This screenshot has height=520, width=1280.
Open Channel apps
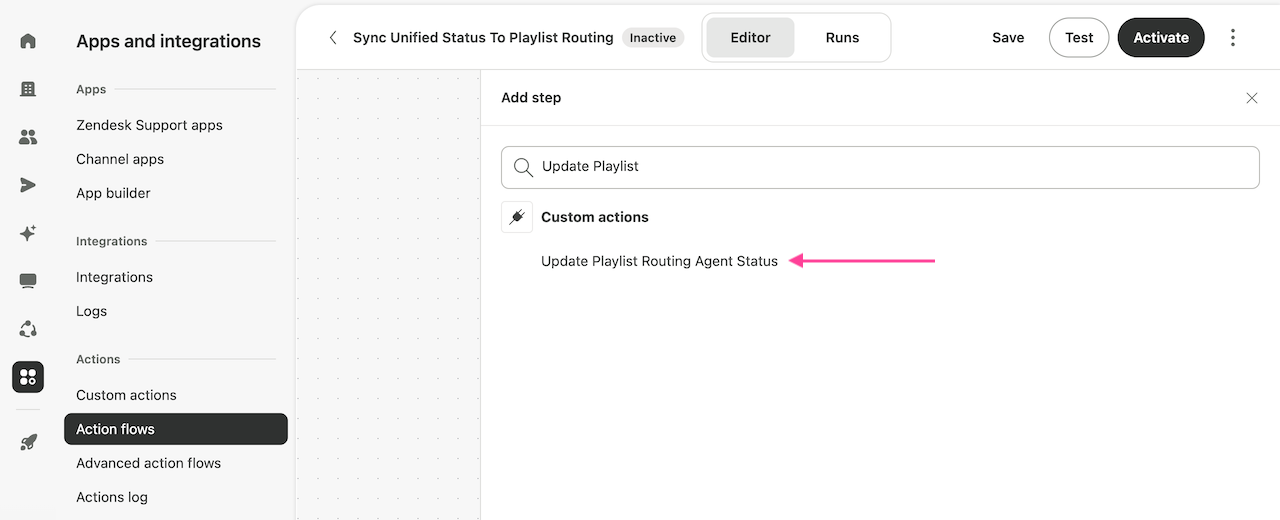pyautogui.click(x=120, y=159)
